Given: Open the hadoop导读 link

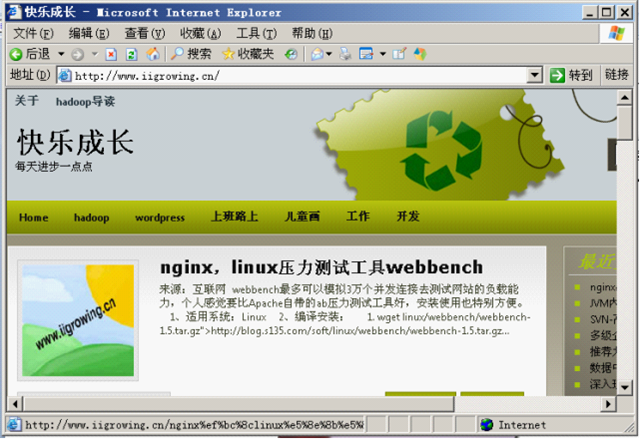Looking at the screenshot, I should point(85,102).
